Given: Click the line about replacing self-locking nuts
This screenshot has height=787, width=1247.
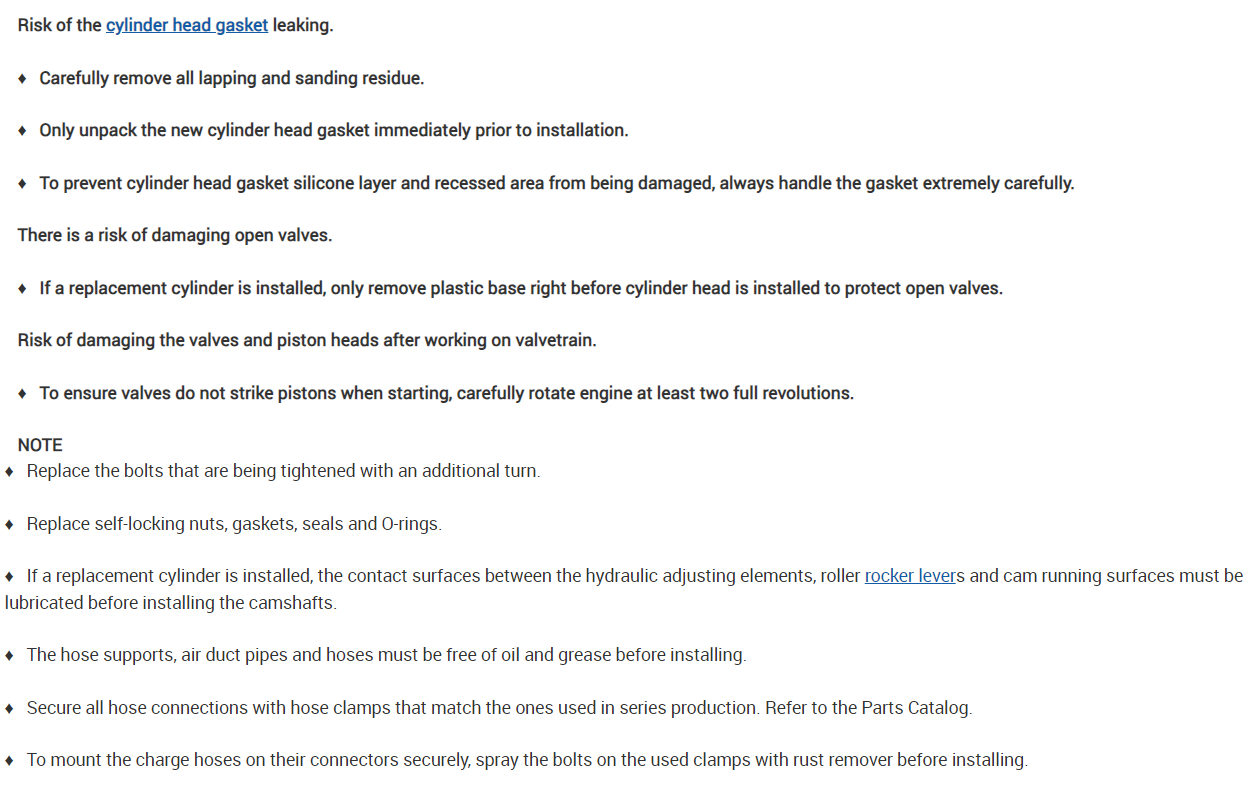Looking at the screenshot, I should click(x=233, y=524).
